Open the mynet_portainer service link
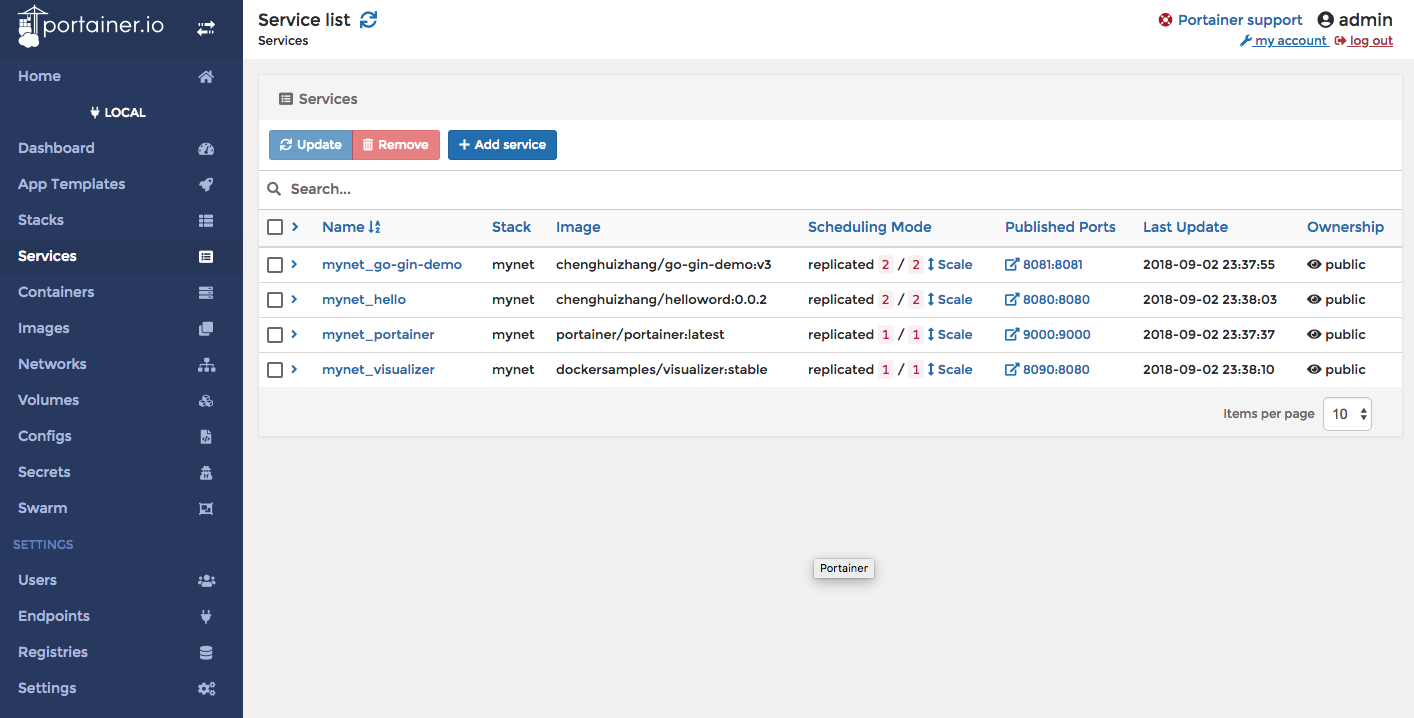Image resolution: width=1414 pixels, height=718 pixels. (x=378, y=335)
